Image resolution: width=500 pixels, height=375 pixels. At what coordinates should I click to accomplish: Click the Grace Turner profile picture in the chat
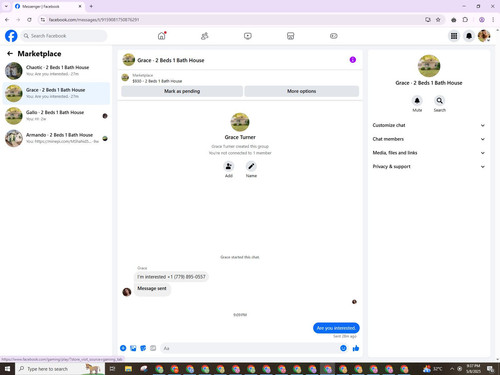240,122
